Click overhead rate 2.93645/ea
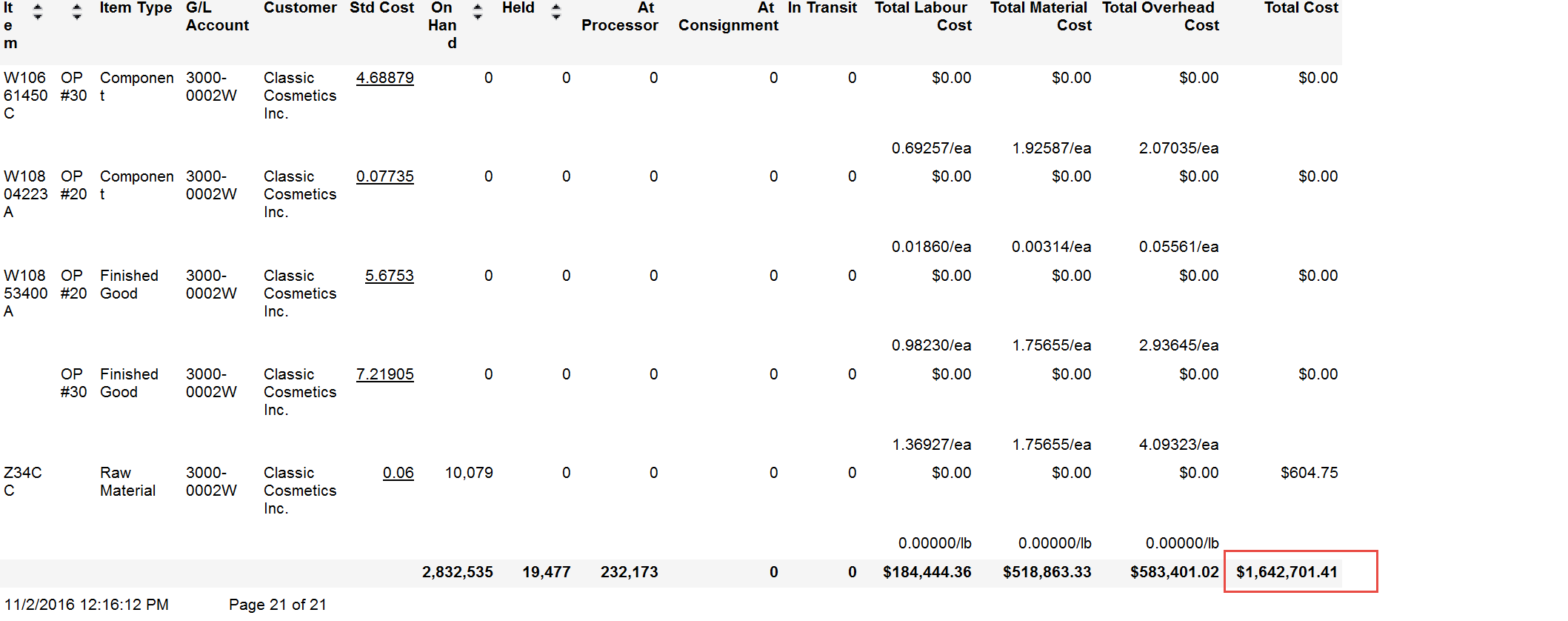This screenshot has height=621, width=1568. tap(1178, 345)
